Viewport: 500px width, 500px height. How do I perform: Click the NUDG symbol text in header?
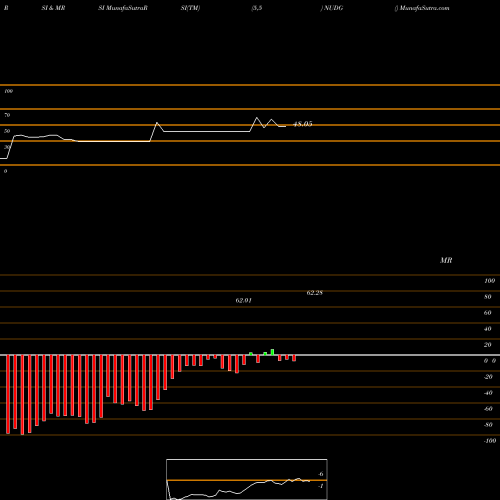pyautogui.click(x=333, y=8)
